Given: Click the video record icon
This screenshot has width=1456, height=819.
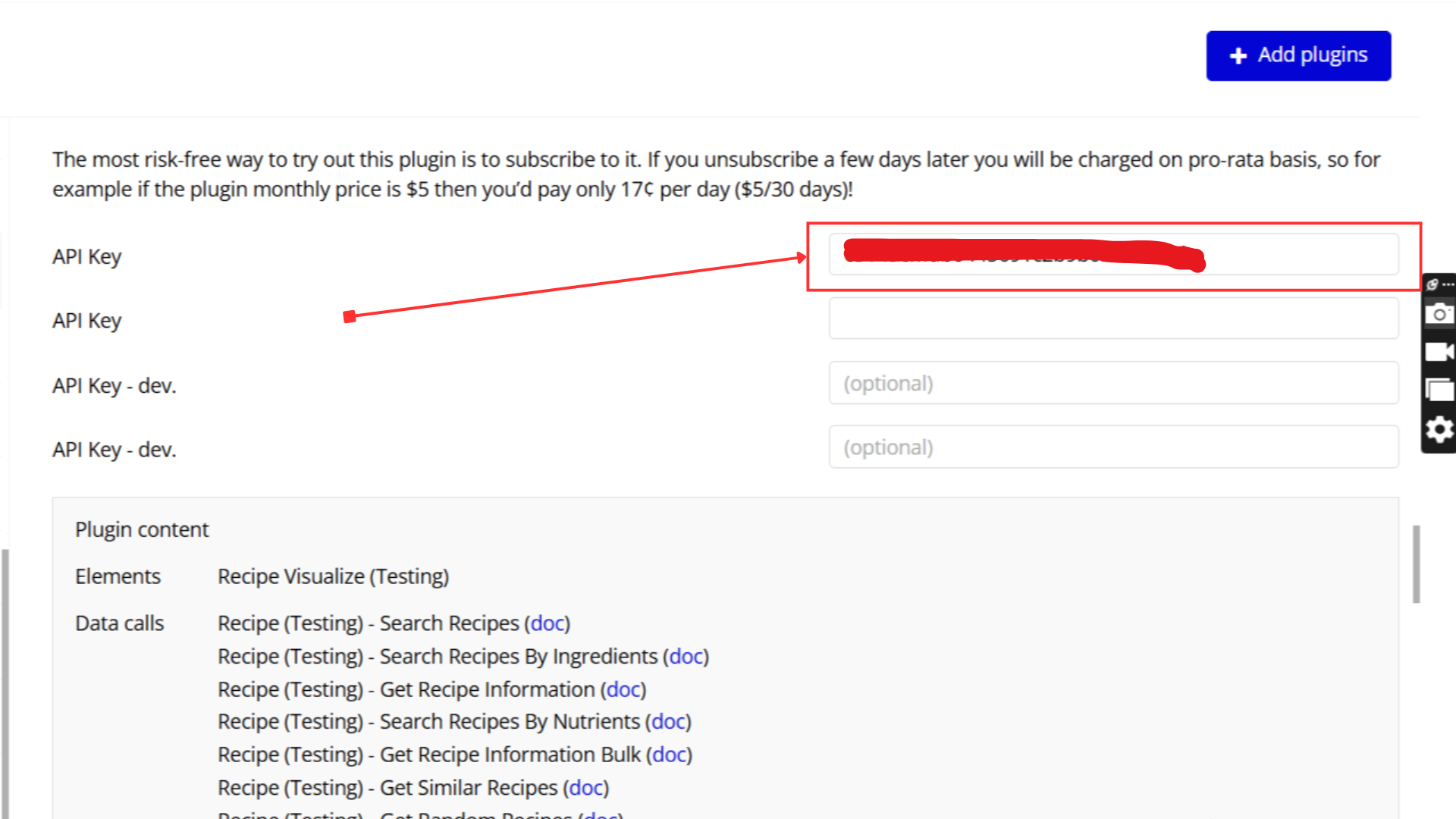Looking at the screenshot, I should (x=1439, y=352).
